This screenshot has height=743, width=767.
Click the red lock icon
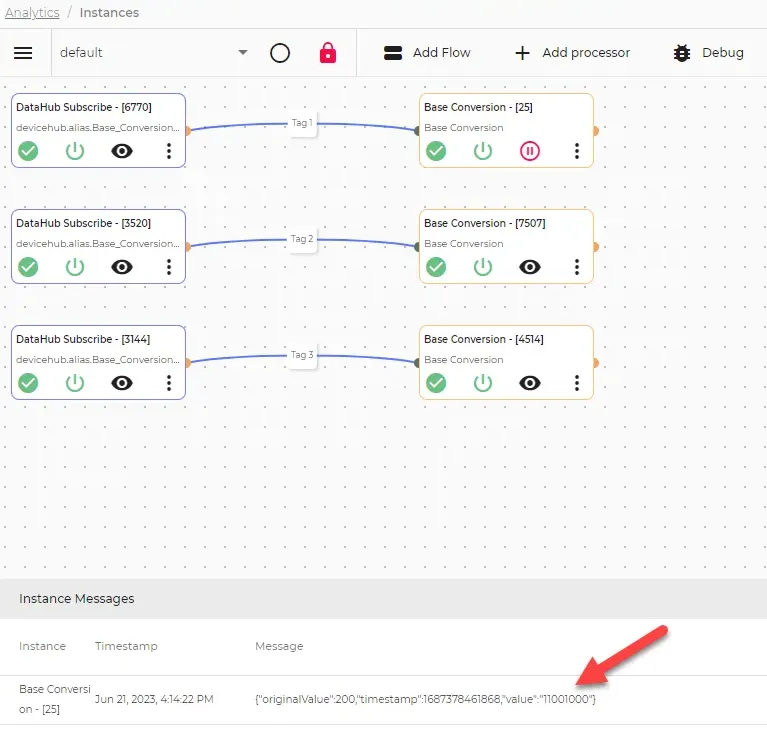(x=328, y=53)
